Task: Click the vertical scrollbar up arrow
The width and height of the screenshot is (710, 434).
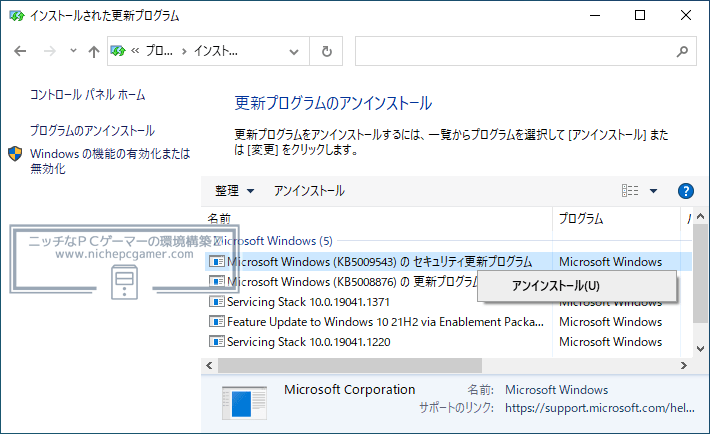Action: (x=700, y=217)
